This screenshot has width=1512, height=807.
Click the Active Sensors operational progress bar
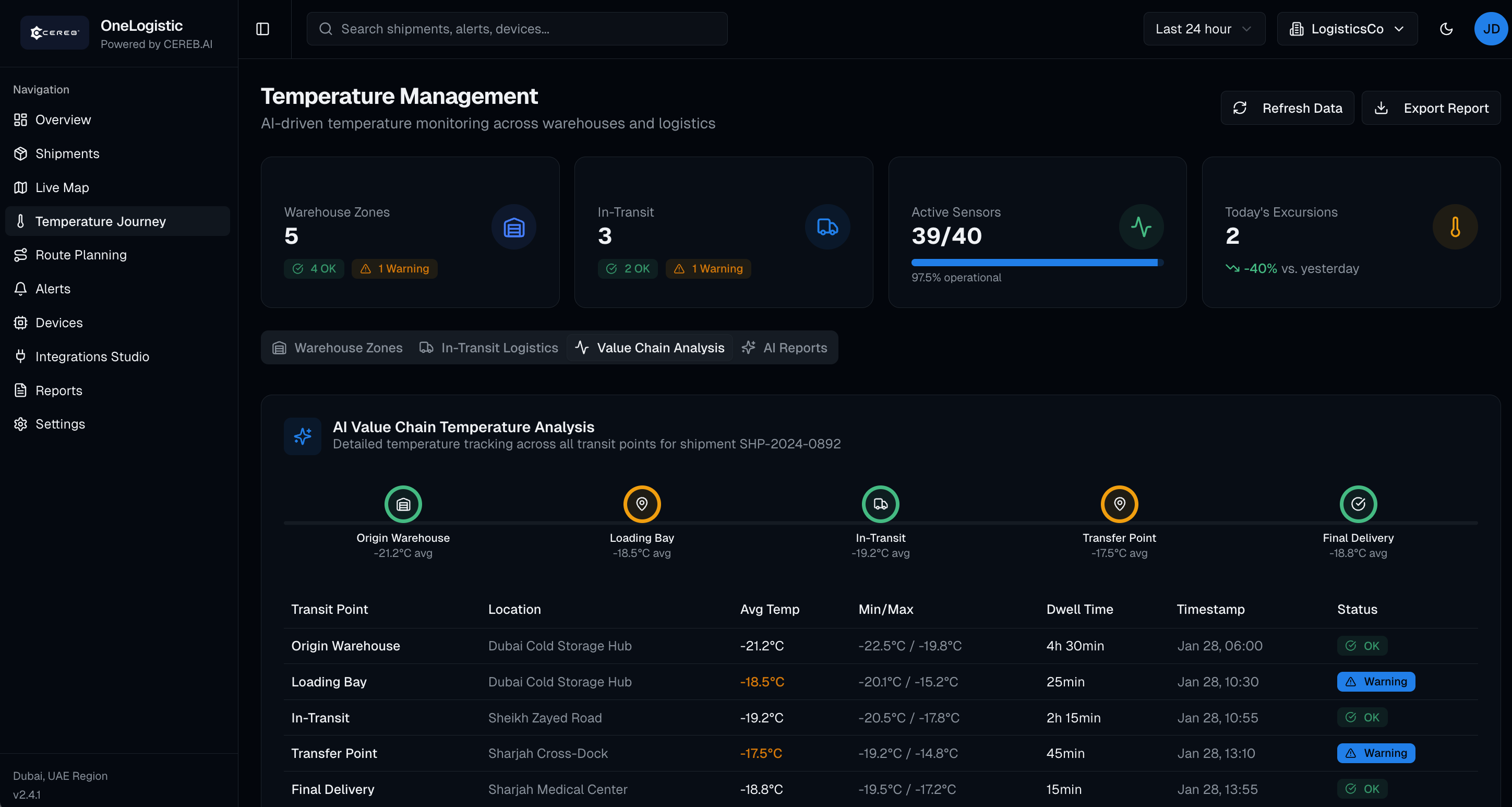click(1037, 263)
